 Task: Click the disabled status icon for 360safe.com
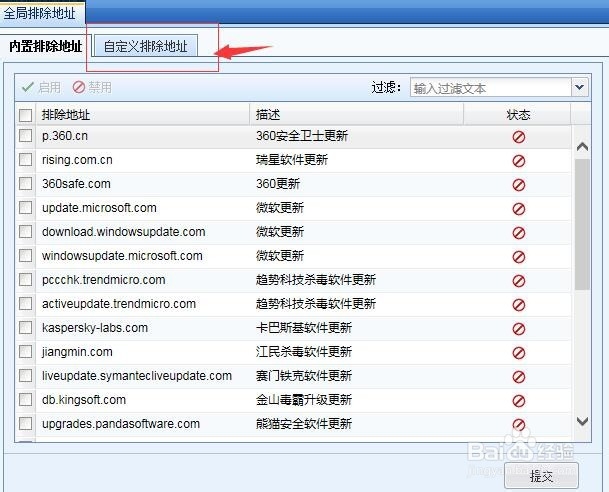pyautogui.click(x=519, y=185)
